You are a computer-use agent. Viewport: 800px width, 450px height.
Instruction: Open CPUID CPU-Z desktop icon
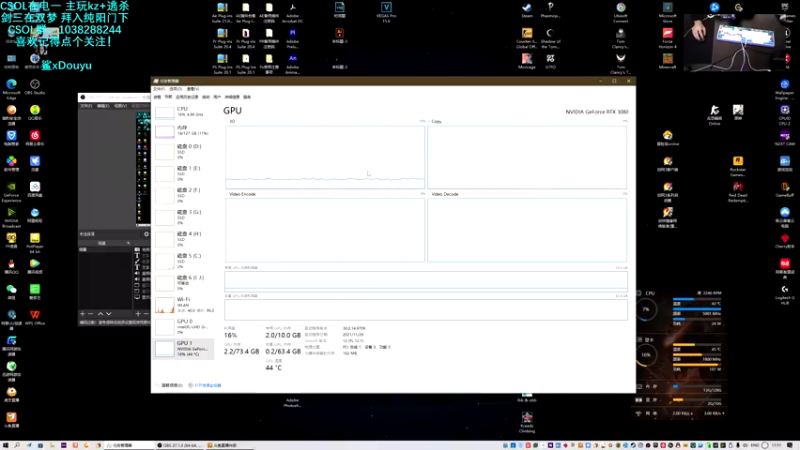coord(785,115)
